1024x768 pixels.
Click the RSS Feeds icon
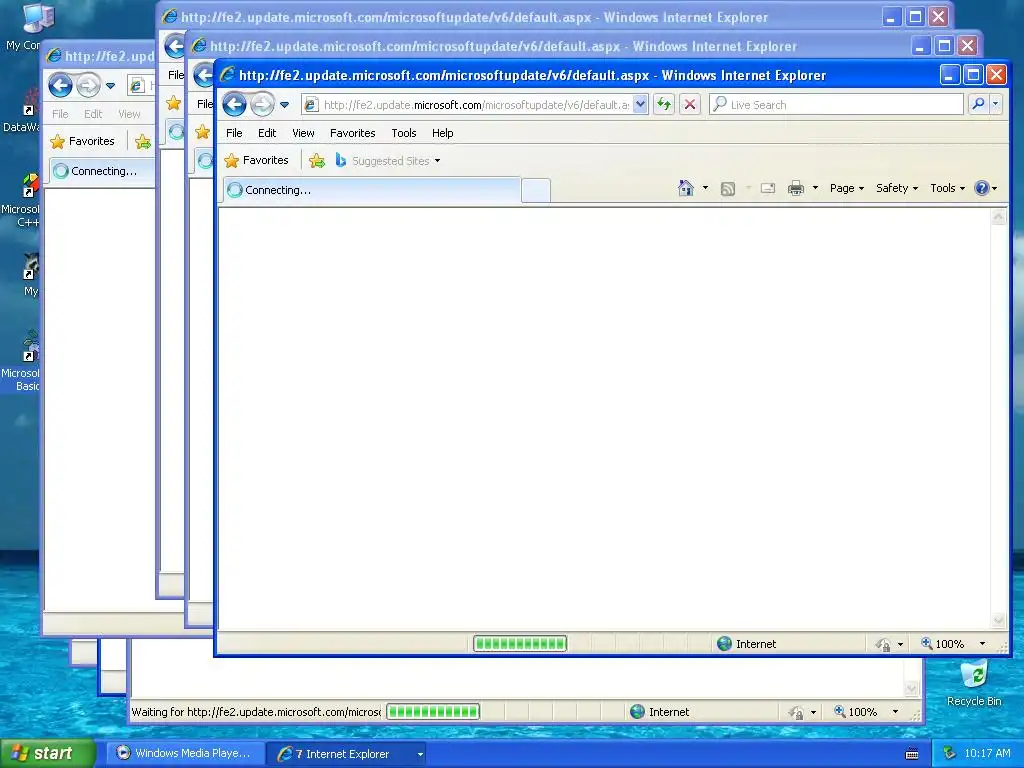(728, 189)
